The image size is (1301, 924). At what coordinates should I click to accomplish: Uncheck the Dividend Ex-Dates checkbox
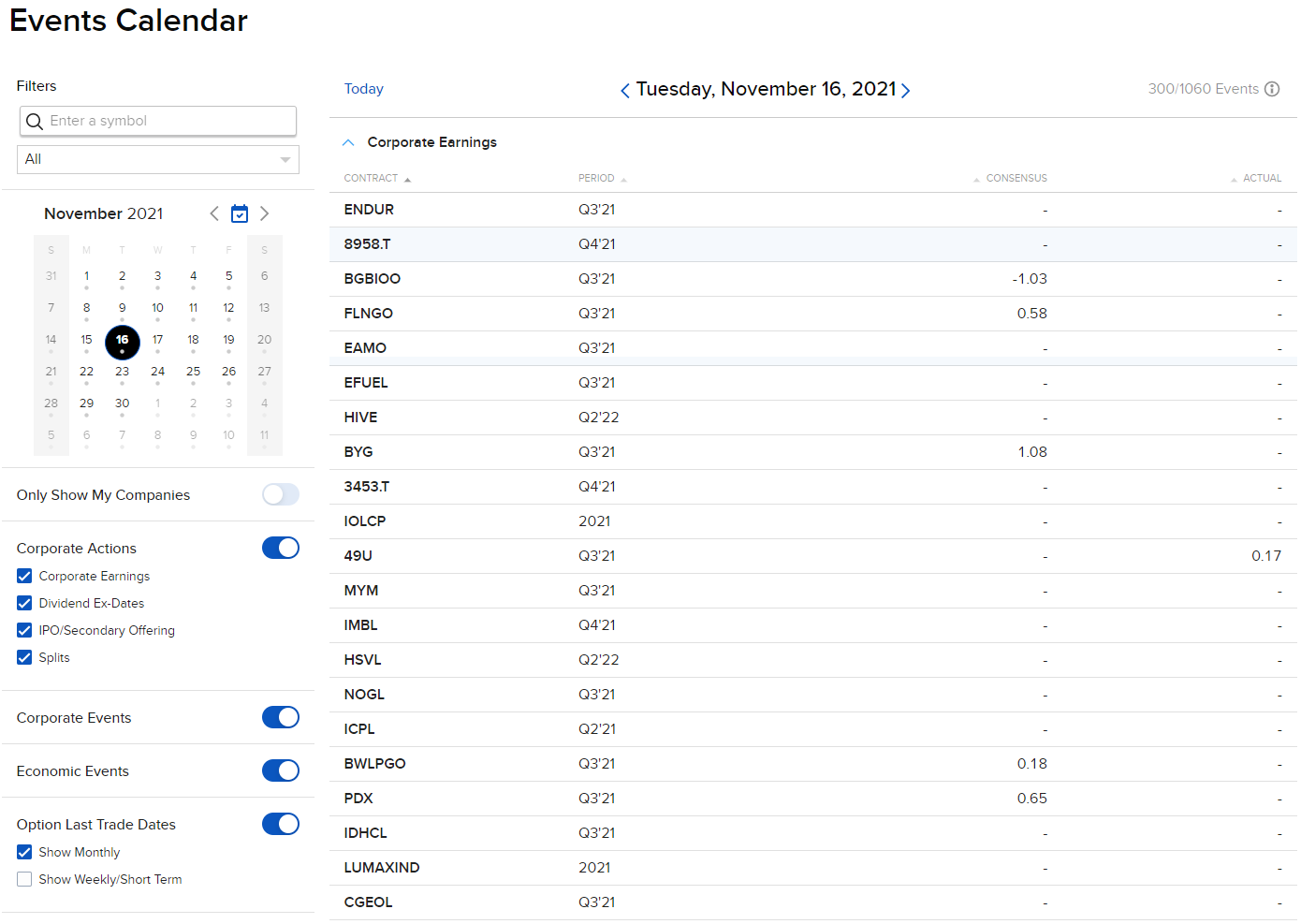[23, 603]
